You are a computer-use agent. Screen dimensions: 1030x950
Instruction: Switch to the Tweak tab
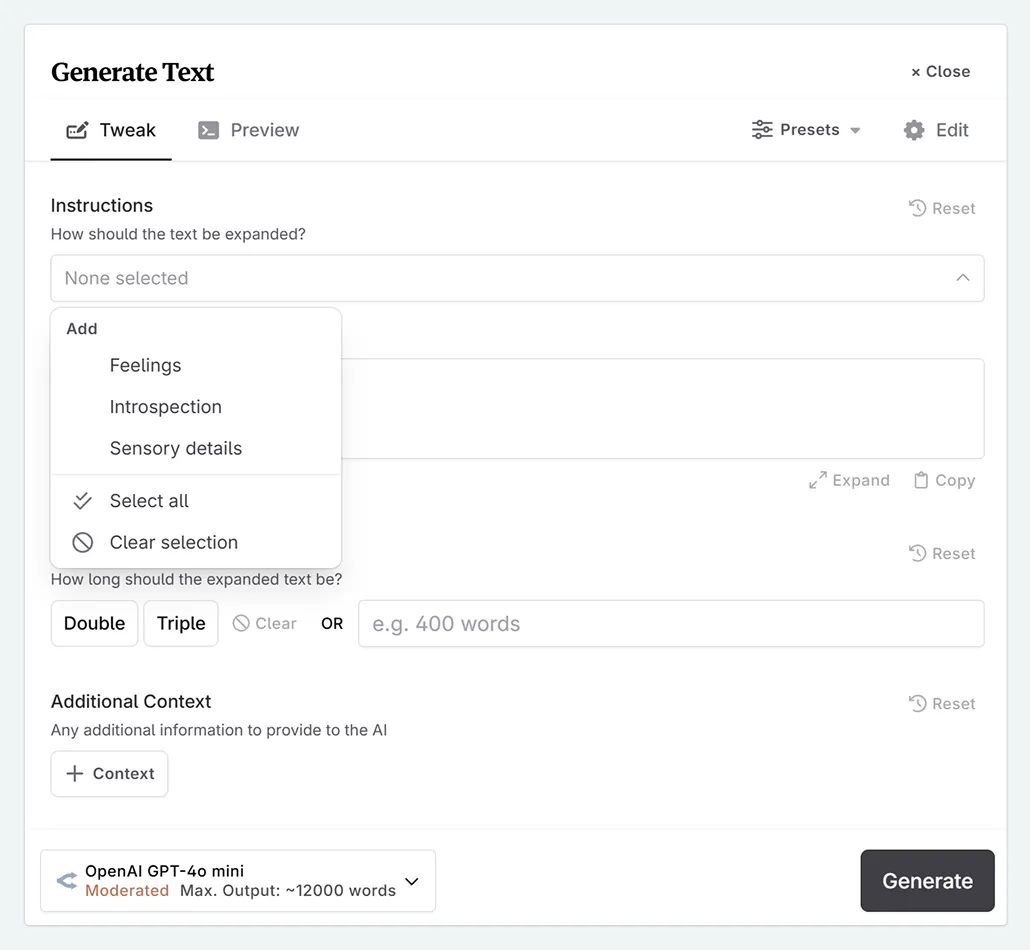click(x=111, y=130)
